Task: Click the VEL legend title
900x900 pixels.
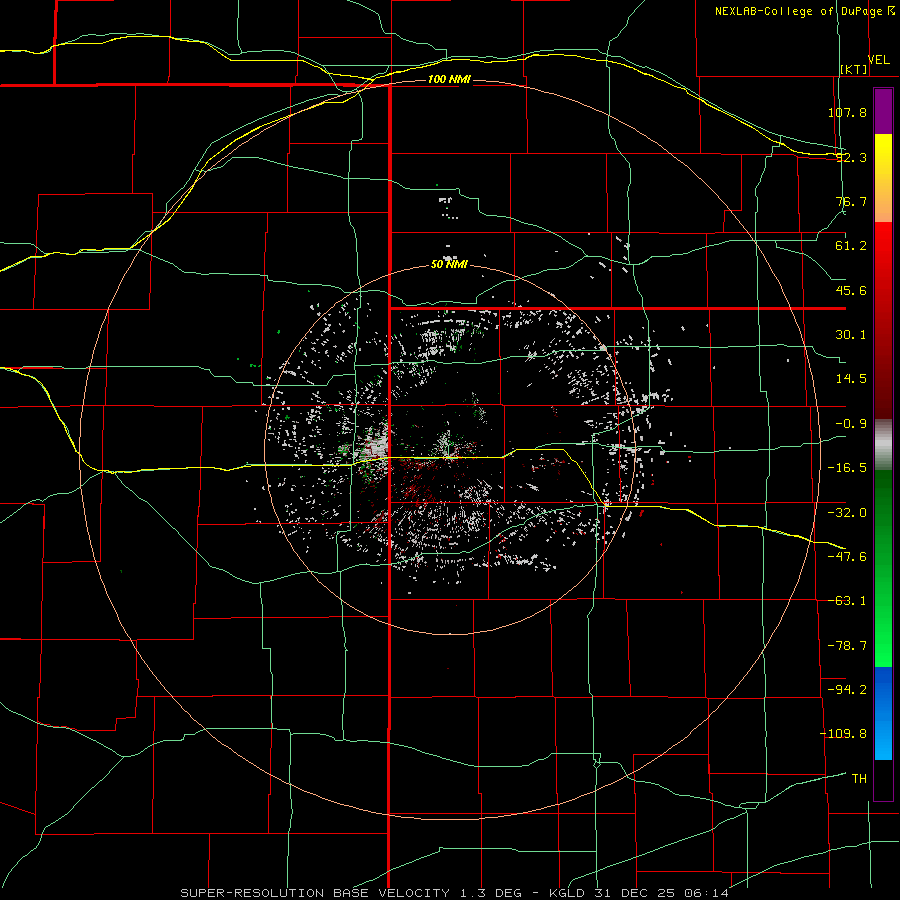Action: [x=879, y=60]
